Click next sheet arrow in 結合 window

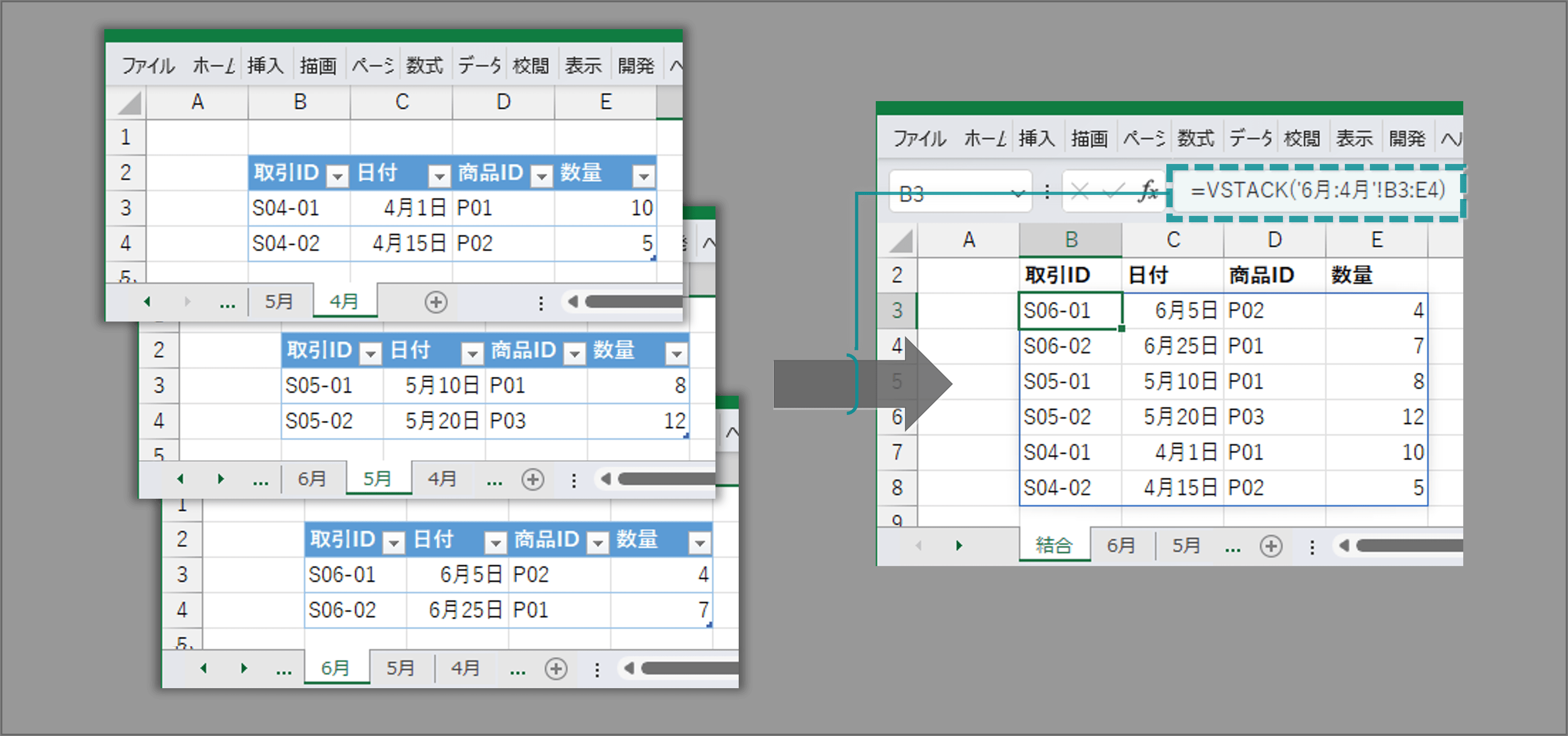click(959, 545)
